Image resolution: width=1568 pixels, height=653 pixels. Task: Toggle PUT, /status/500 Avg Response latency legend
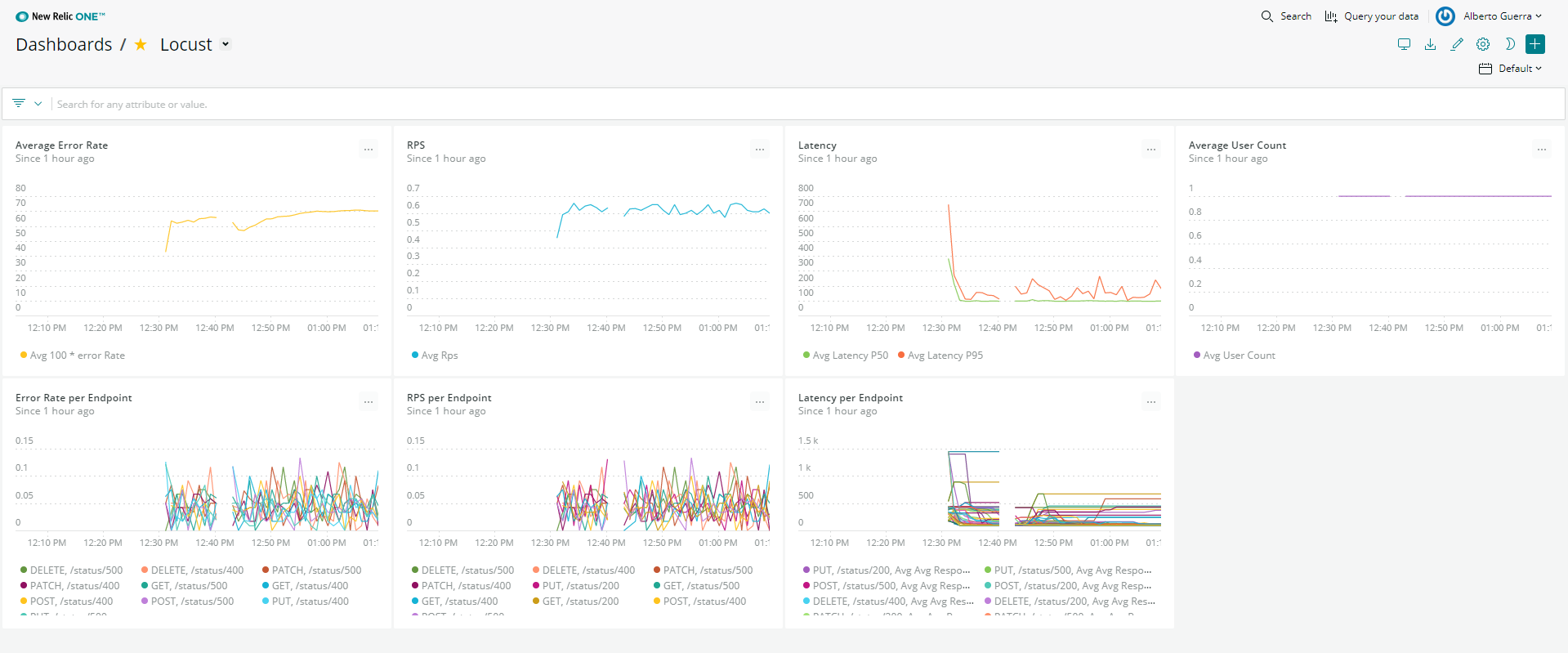[x=1068, y=570]
